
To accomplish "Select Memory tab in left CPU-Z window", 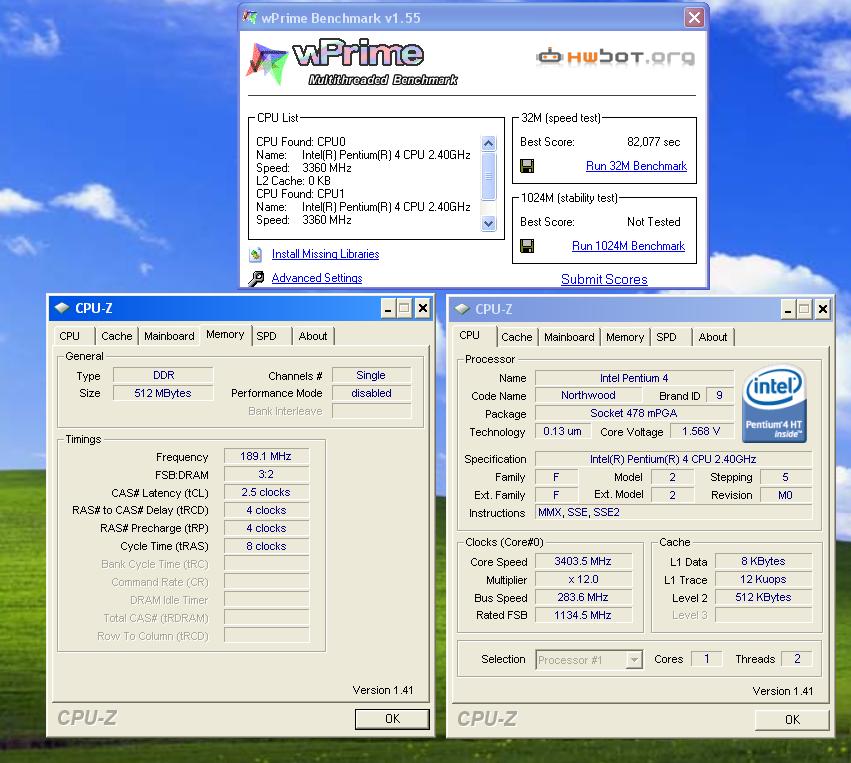I will coord(225,334).
